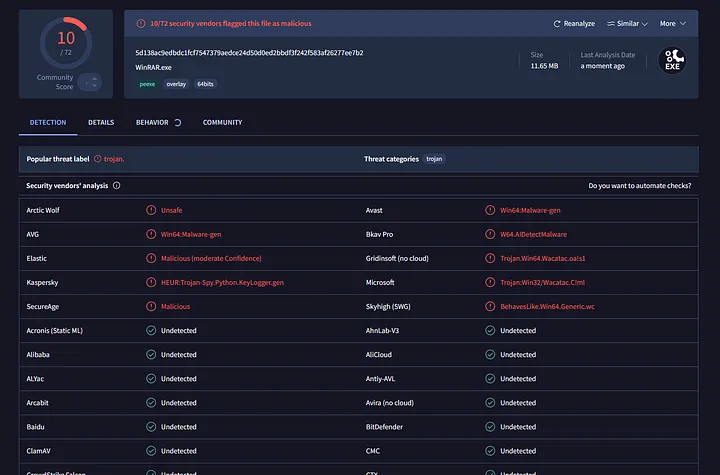Click the Microsoft Wacatac detection result
Image resolution: width=720 pixels, height=475 pixels.
[x=542, y=283]
